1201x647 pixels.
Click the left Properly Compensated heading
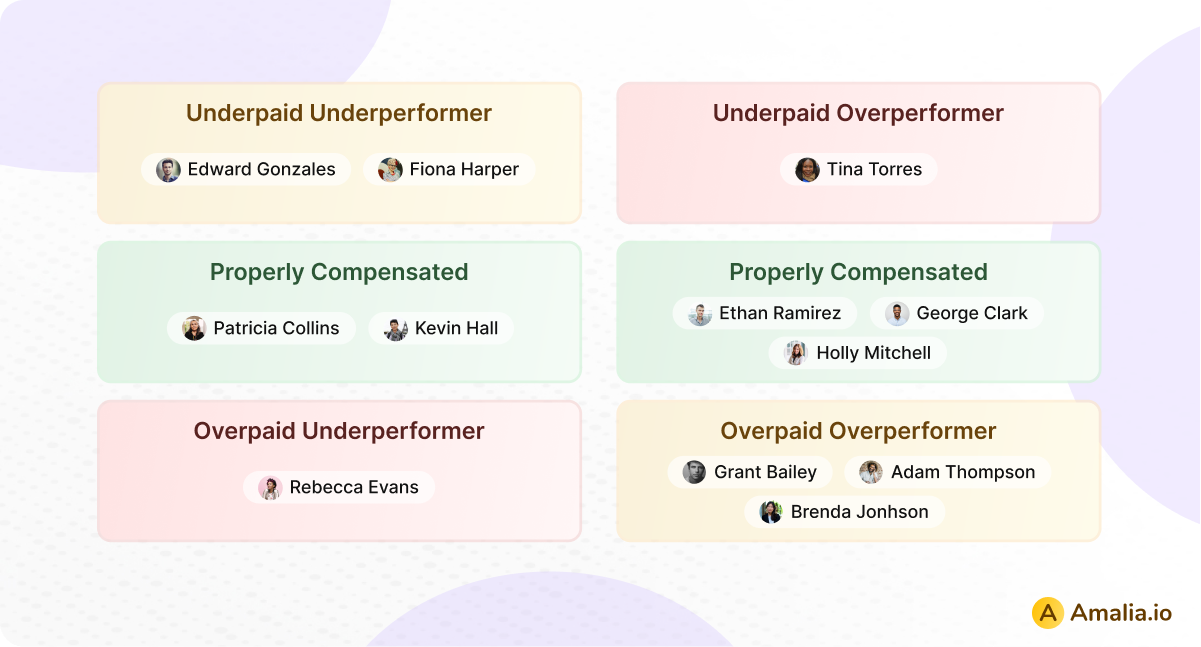click(x=339, y=272)
